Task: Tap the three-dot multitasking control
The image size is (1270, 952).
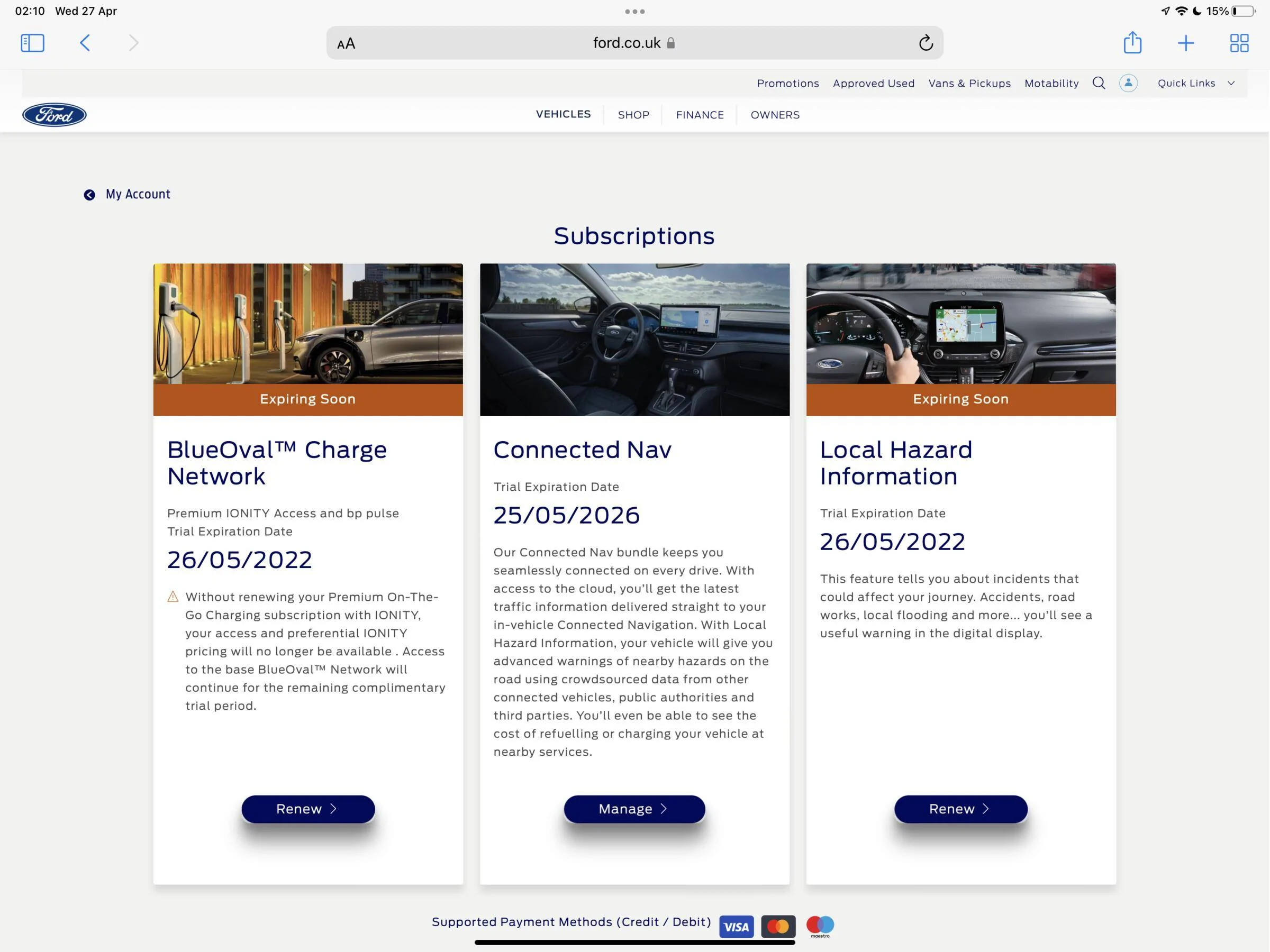Action: (634, 12)
